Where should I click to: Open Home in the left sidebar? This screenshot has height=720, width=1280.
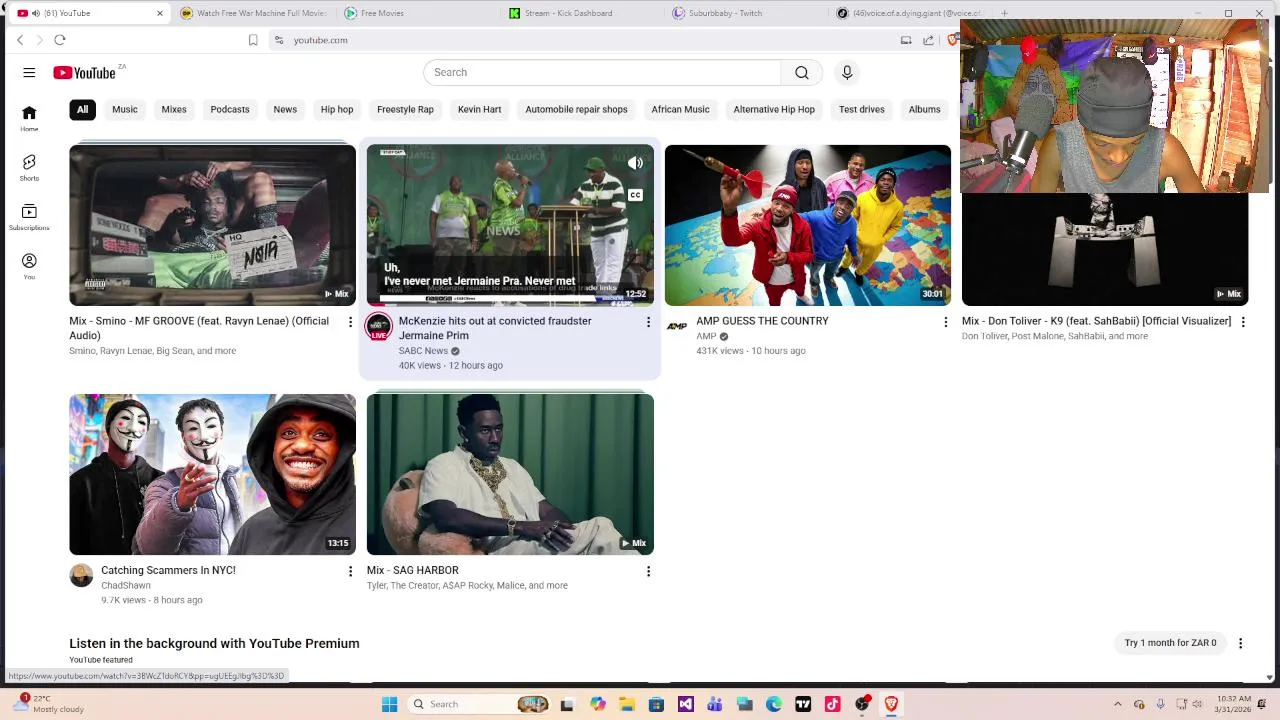point(29,118)
